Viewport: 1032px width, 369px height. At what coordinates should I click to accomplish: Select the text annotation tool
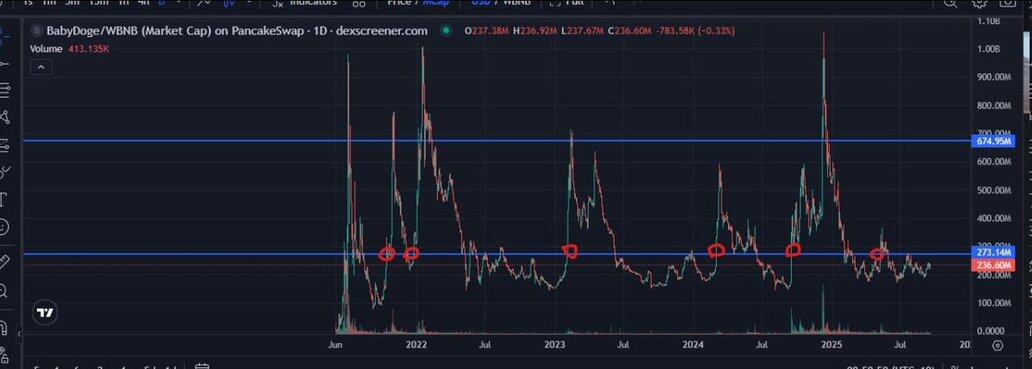pos(4,199)
